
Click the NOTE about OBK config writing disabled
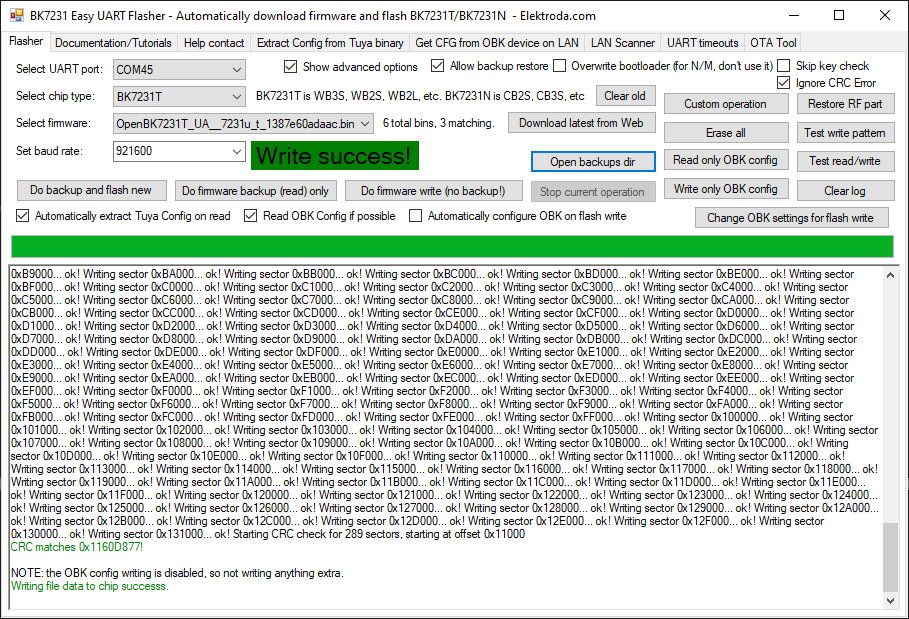point(177,573)
